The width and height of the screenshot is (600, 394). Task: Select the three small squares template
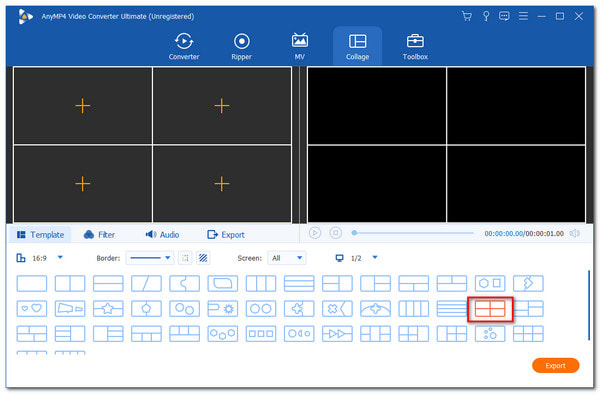pos(261,334)
